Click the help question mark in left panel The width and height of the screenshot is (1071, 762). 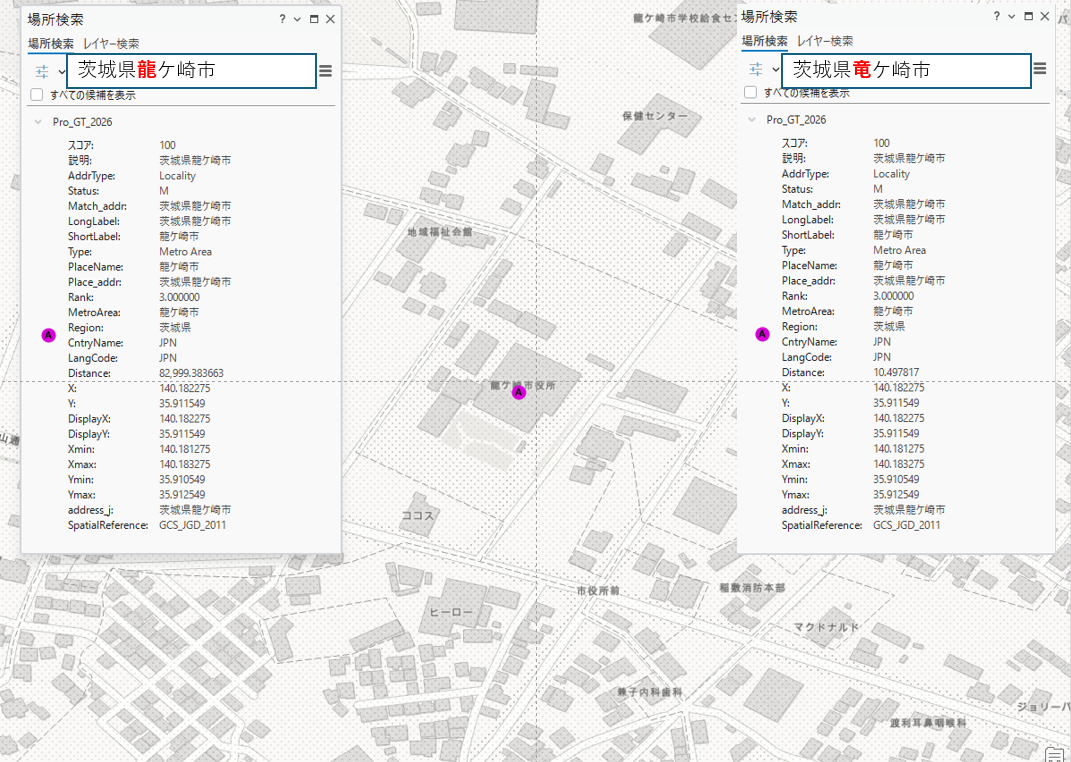282,19
